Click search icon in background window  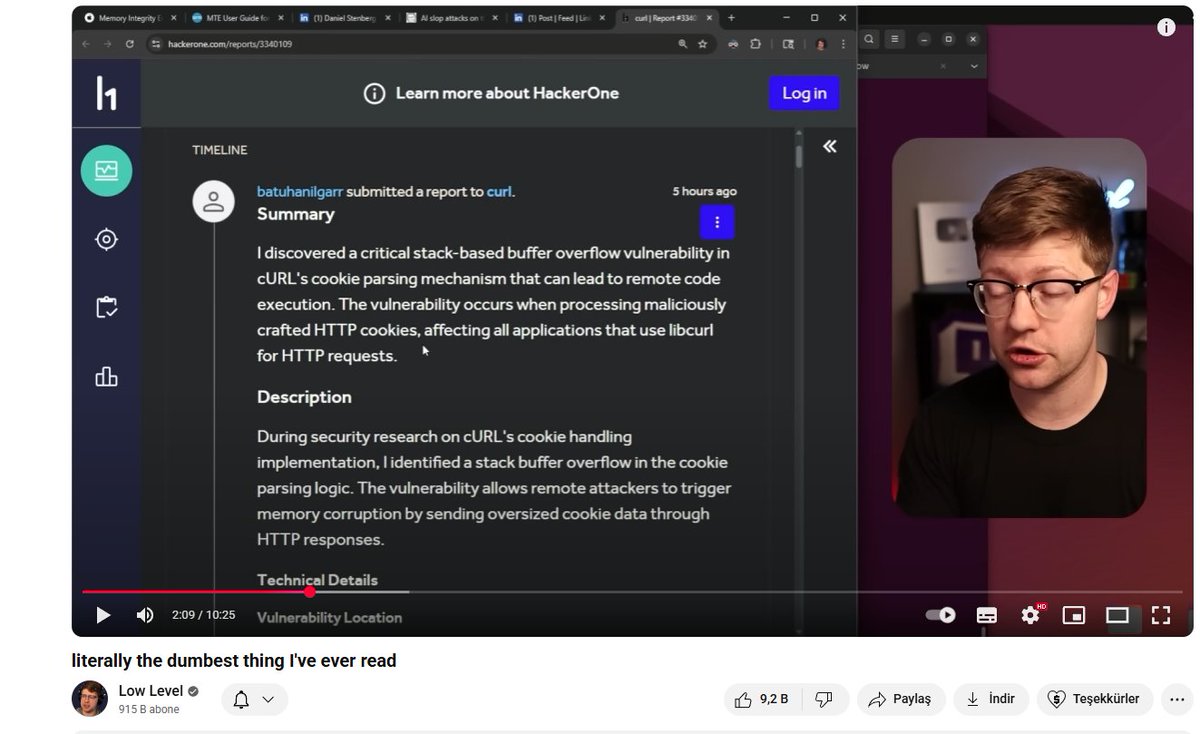(x=870, y=39)
